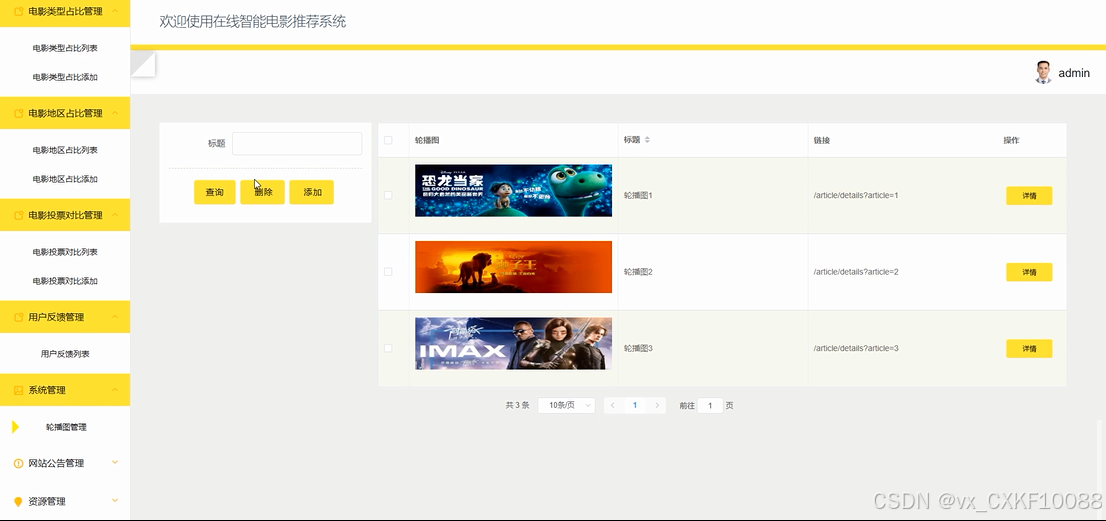Select page 1 in pagination
The image size is (1106, 521).
(x=635, y=405)
